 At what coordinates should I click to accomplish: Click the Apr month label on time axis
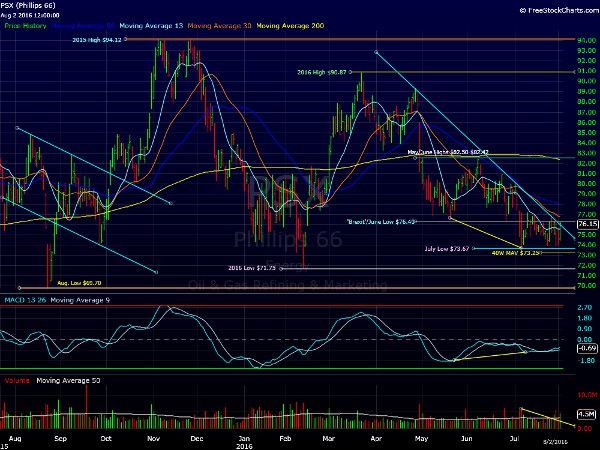coord(376,439)
